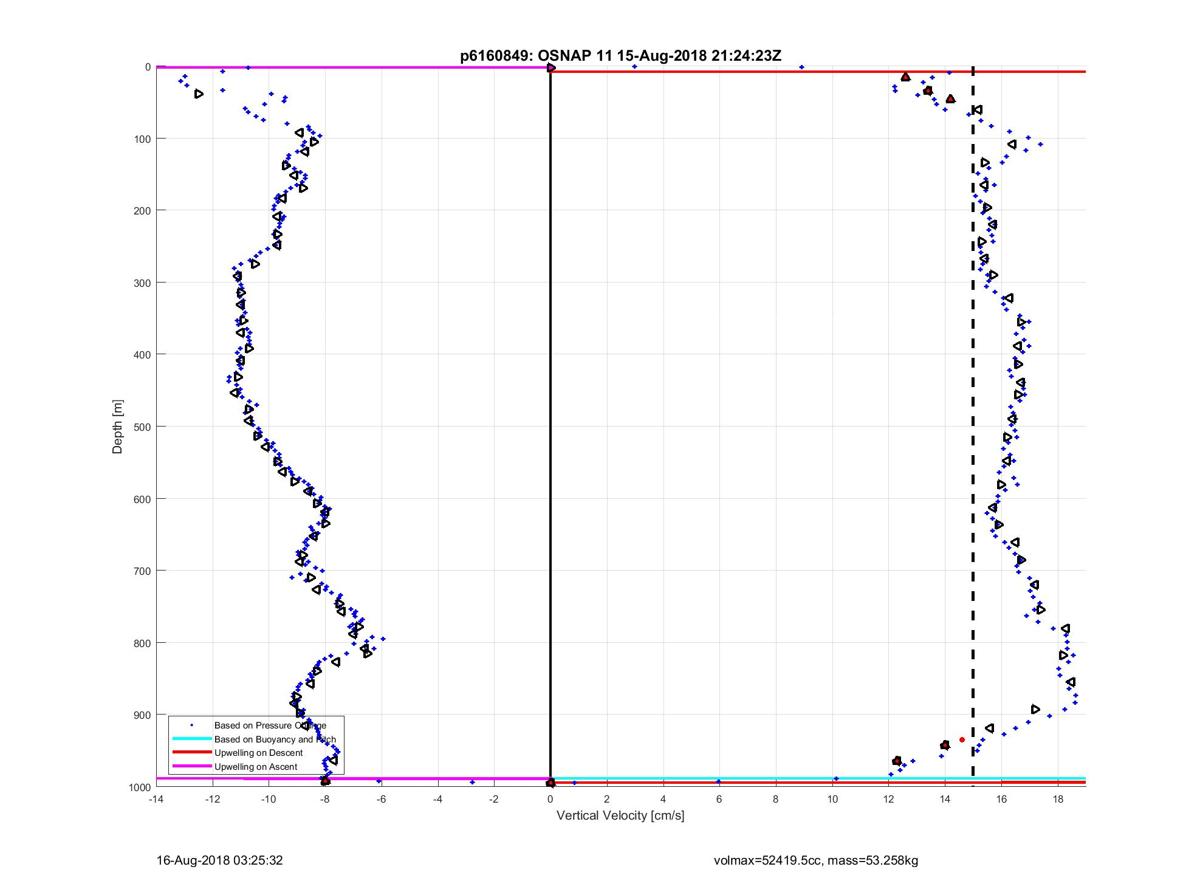The image size is (1200, 885).
Task: Click velocity axis tick label "-6"
Action: pyautogui.click(x=381, y=799)
